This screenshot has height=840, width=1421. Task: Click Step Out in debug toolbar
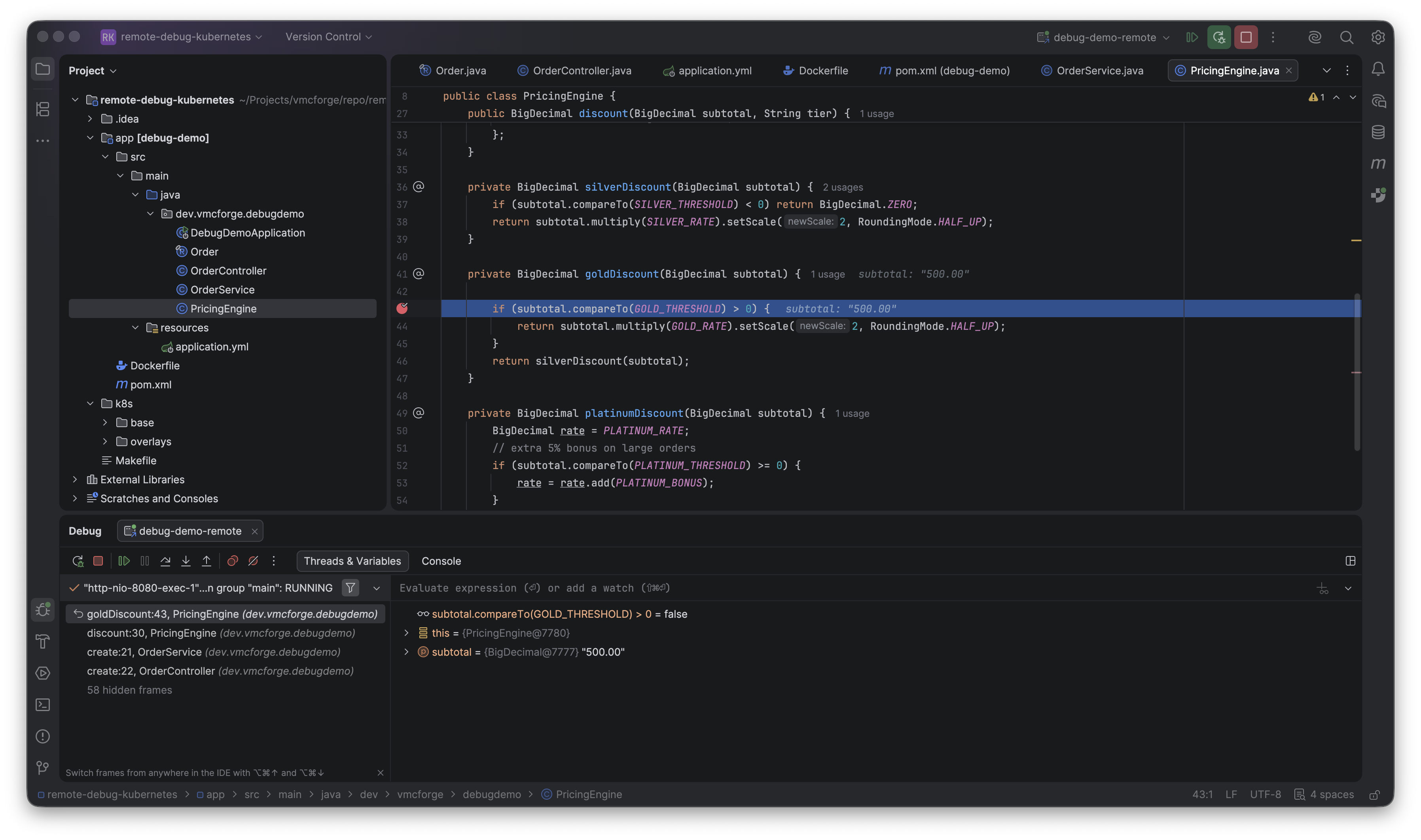(207, 561)
